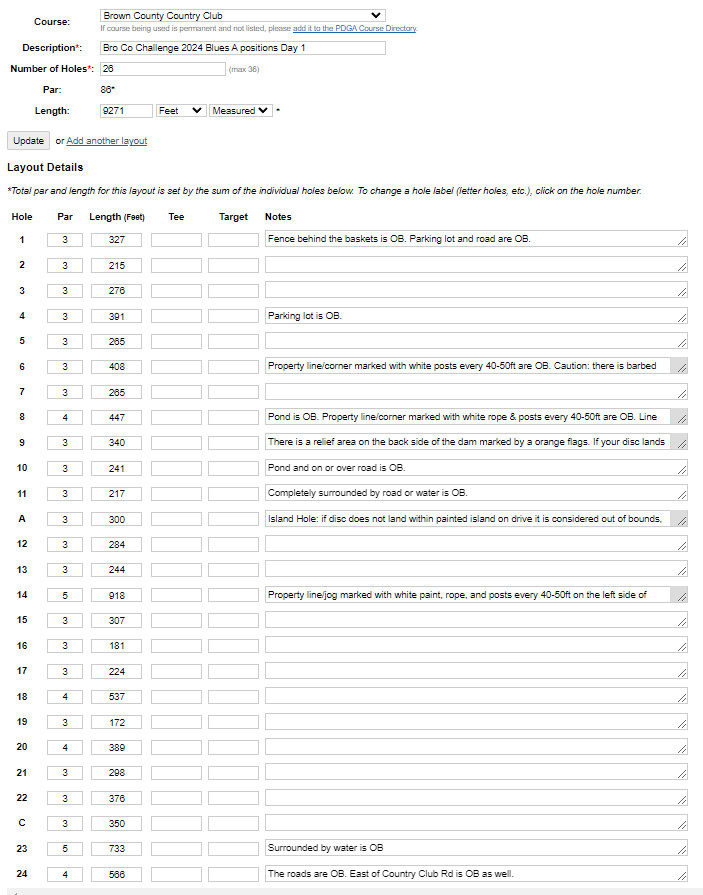This screenshot has width=703, height=895.
Task: Click the resize grip on hole A notes
Action: pos(681,521)
